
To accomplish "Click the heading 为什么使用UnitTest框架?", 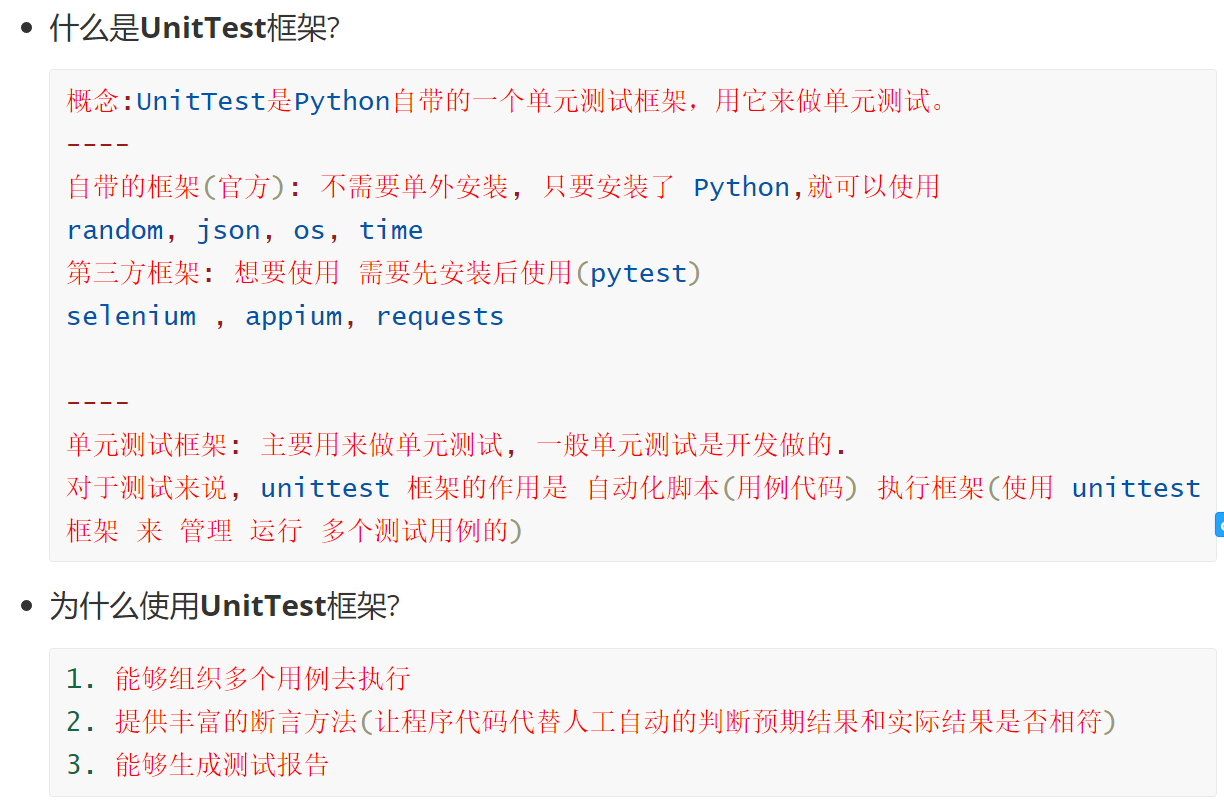I will [224, 606].
